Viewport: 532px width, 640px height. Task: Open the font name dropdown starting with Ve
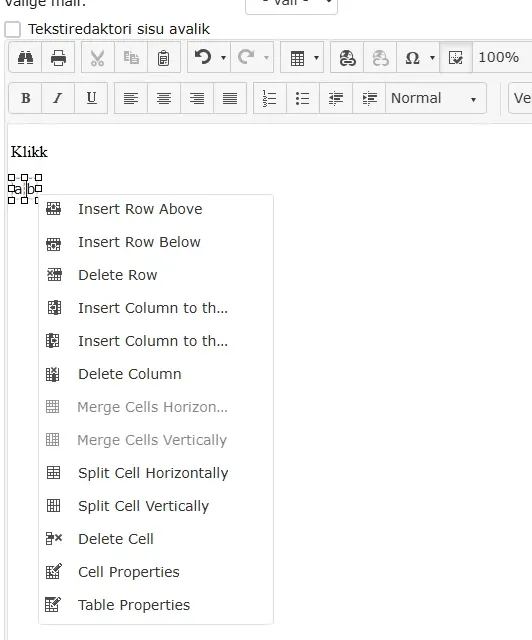(x=520, y=98)
